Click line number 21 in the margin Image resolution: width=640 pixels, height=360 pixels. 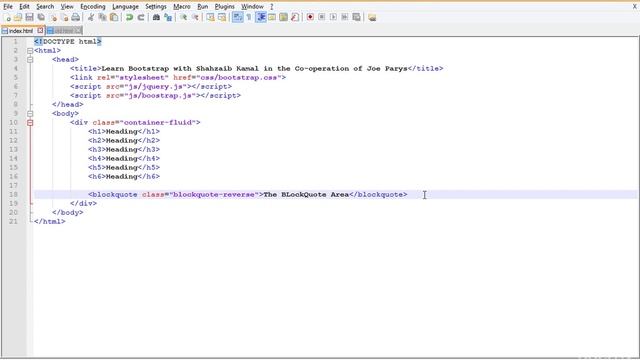click(13, 221)
